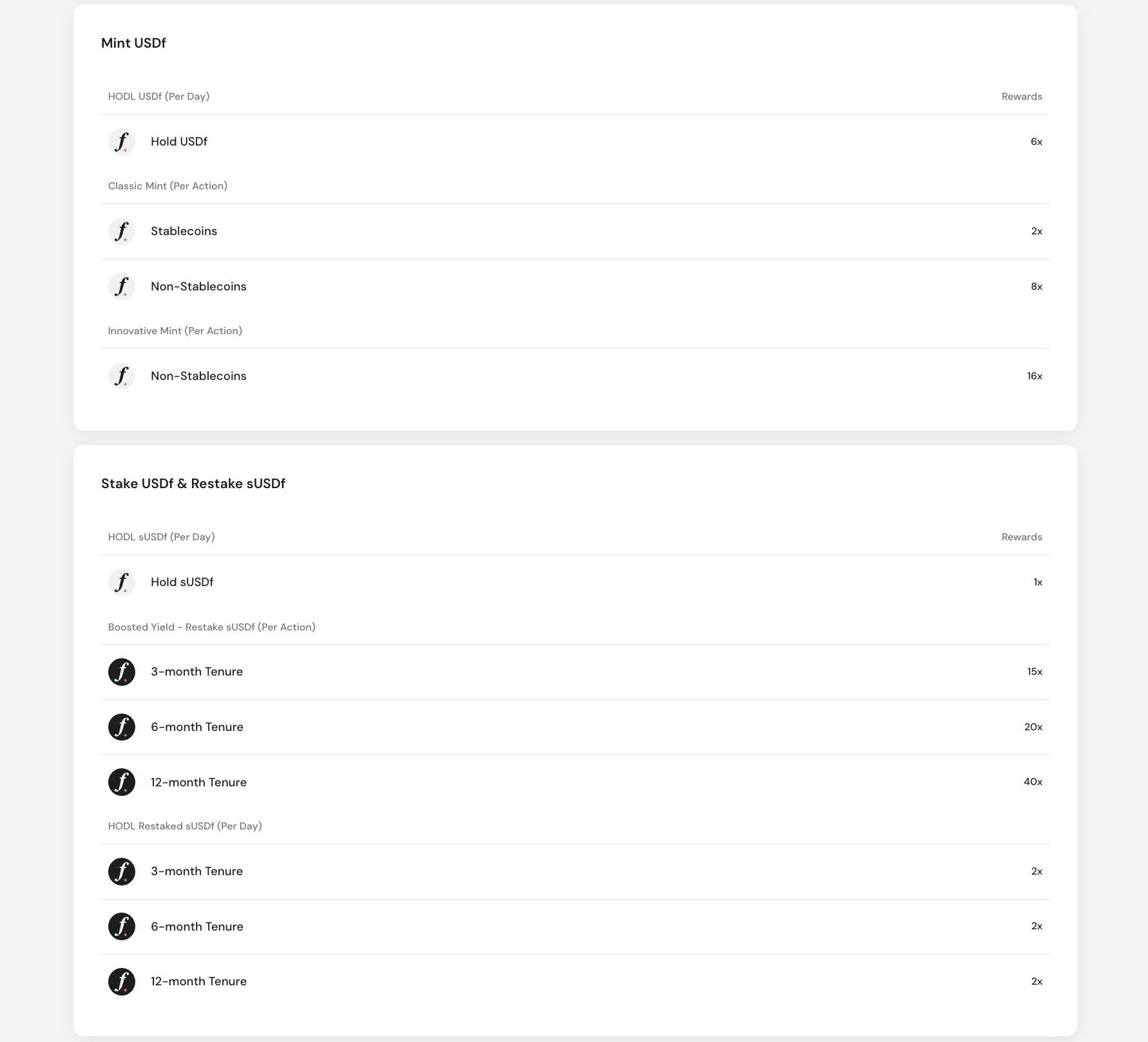Select the Stablecoins row label

(184, 231)
